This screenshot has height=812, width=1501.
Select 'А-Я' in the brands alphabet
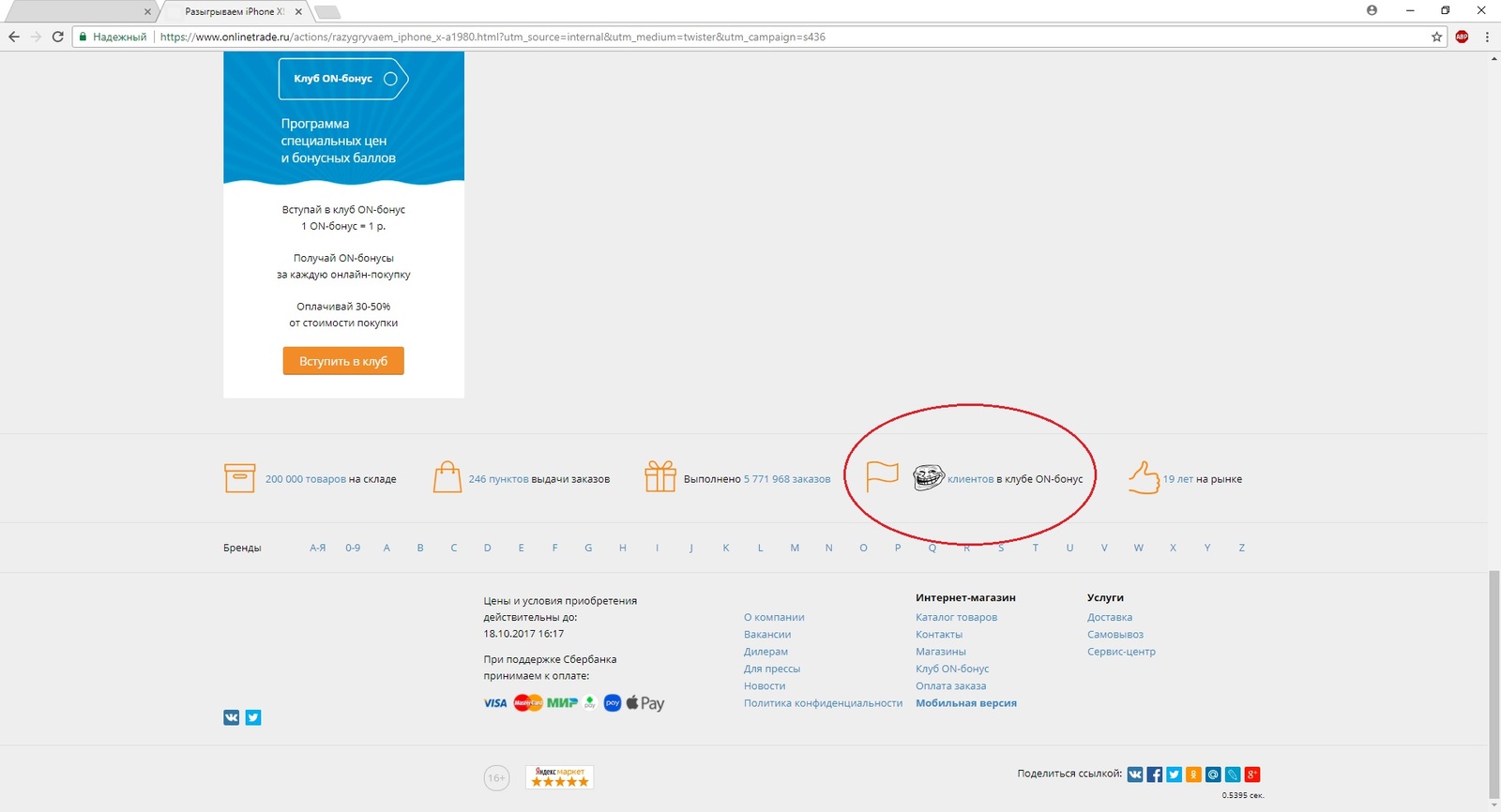tap(318, 548)
